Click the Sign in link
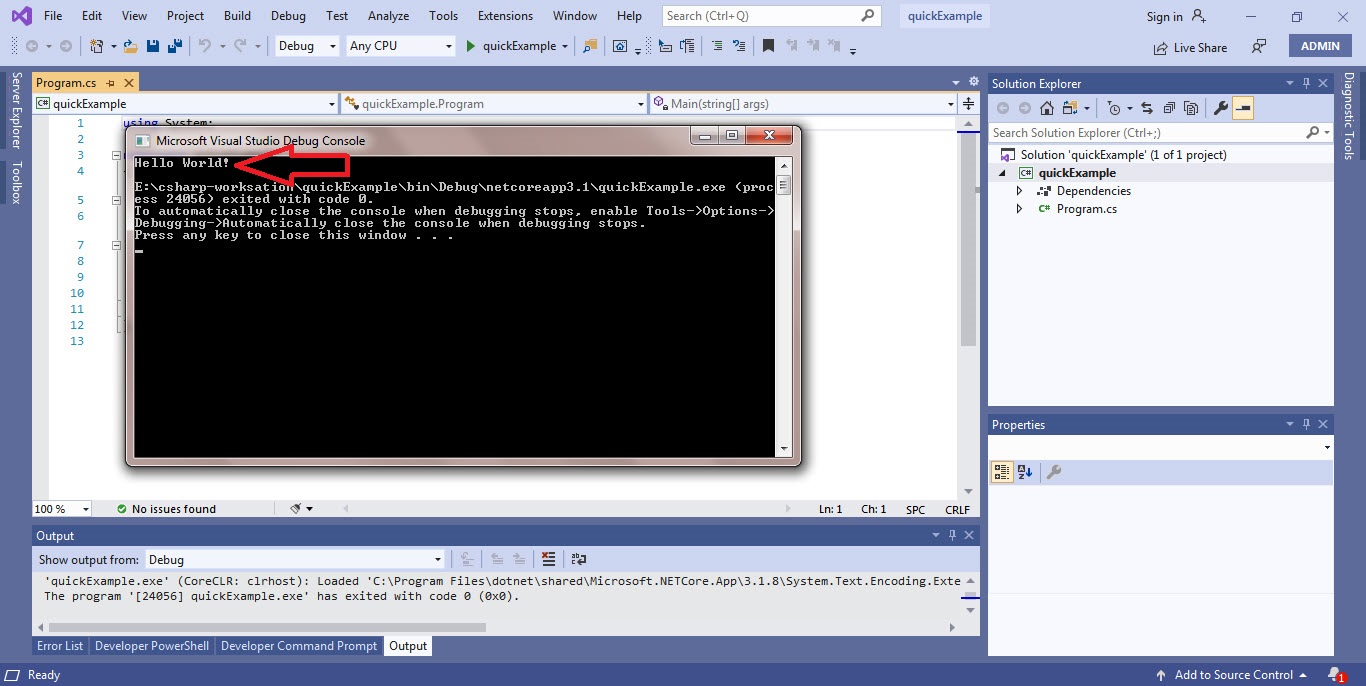The width and height of the screenshot is (1366, 686). (1164, 17)
